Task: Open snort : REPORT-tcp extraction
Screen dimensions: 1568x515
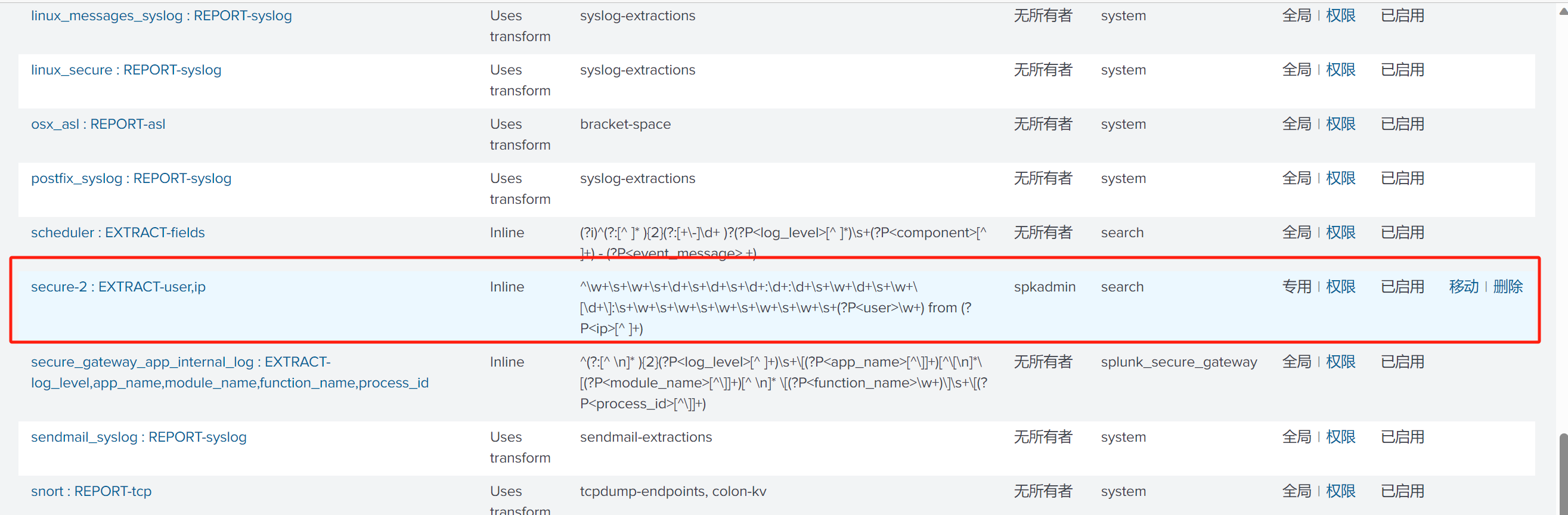Action: tap(91, 491)
